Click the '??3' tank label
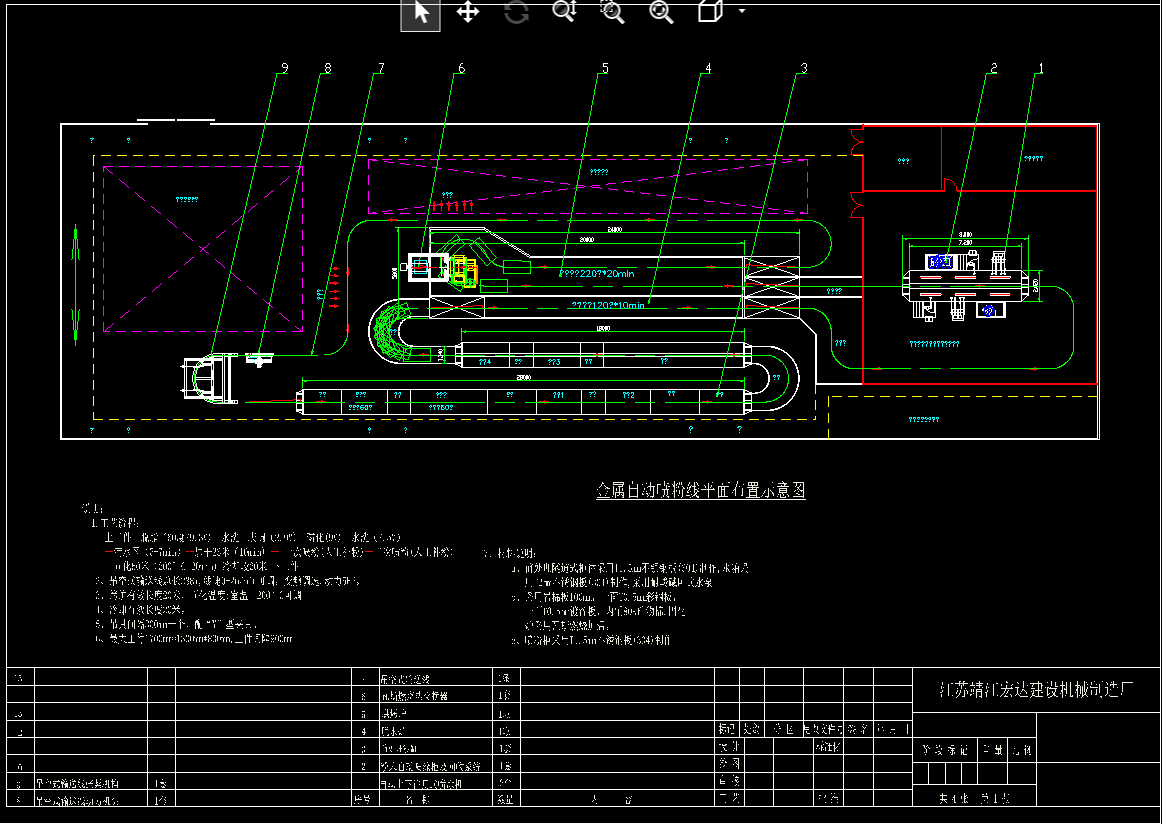 [554, 362]
